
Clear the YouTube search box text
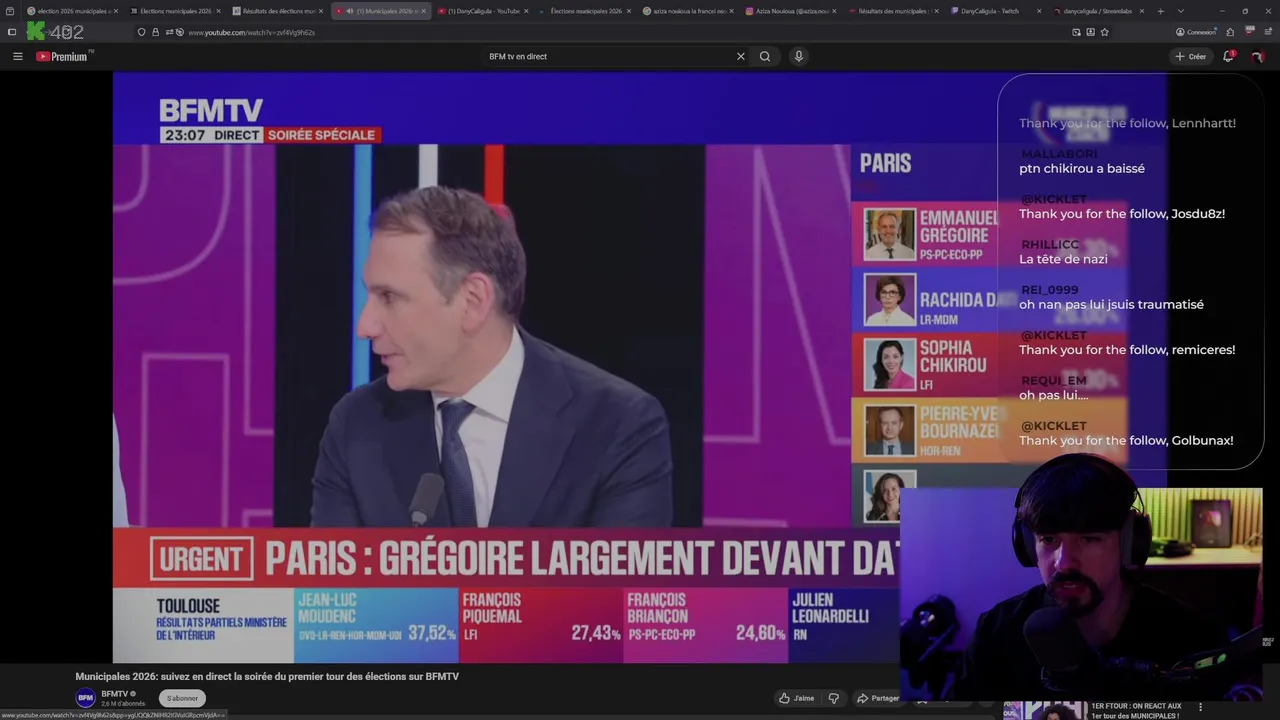pos(741,56)
